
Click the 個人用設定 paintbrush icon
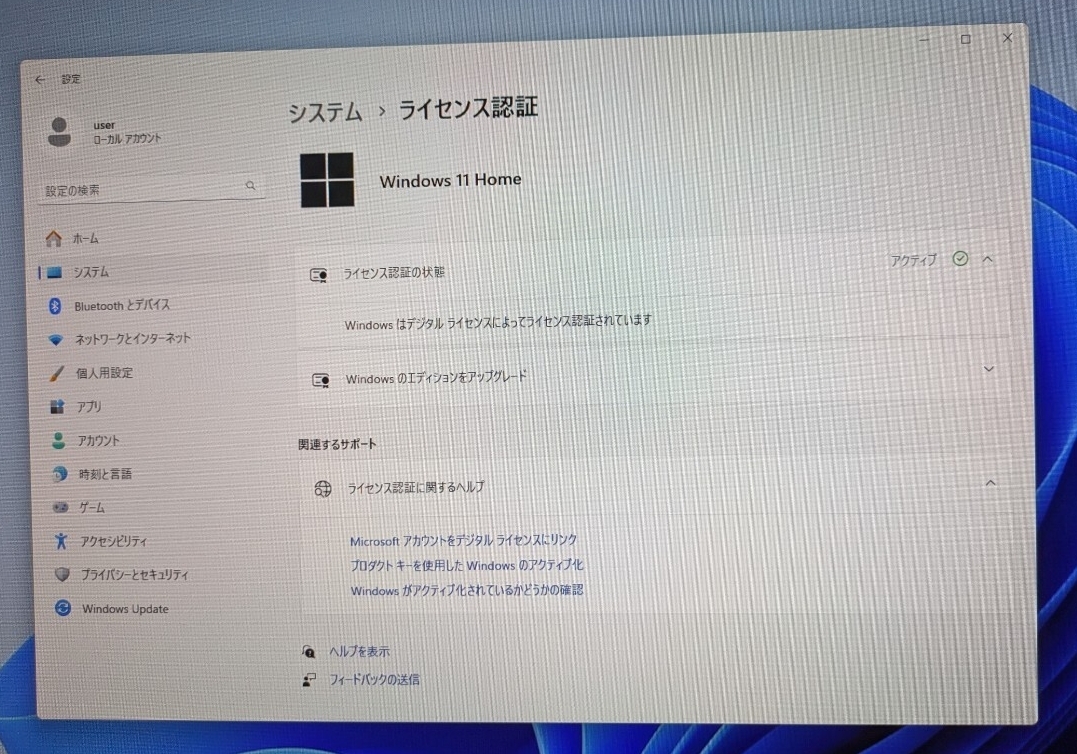click(x=56, y=373)
